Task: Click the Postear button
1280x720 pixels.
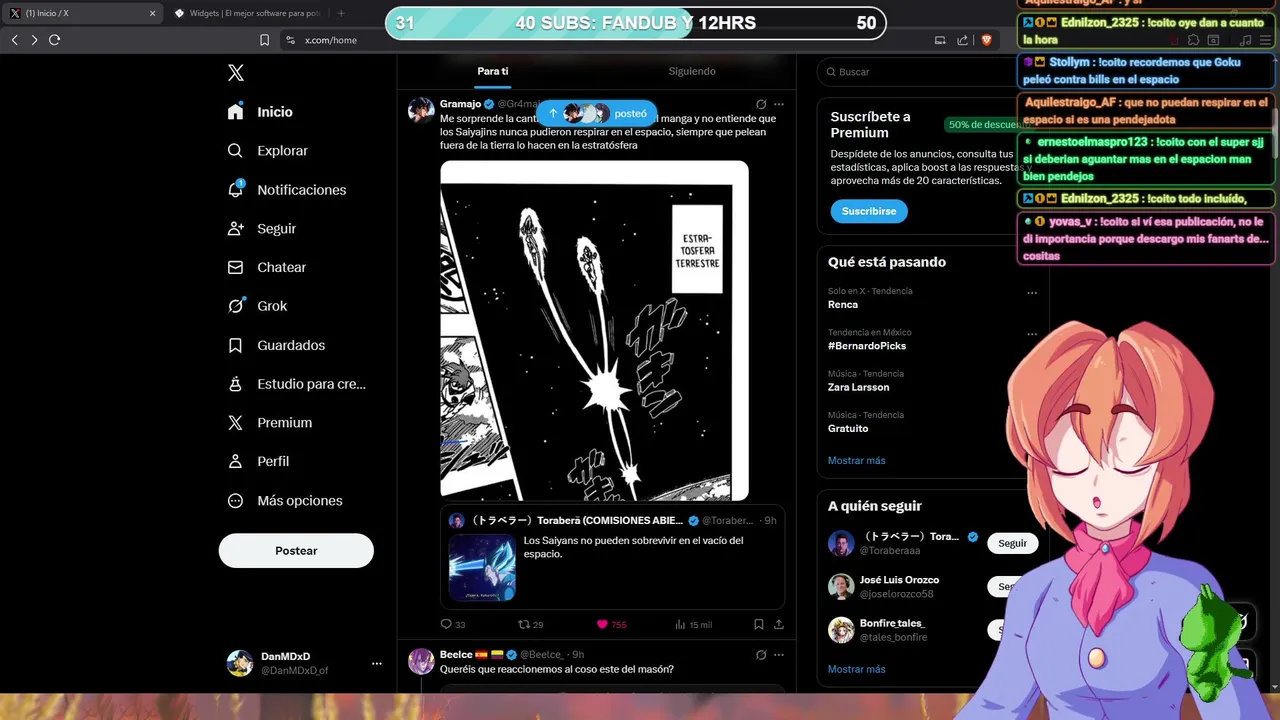Action: pyautogui.click(x=296, y=551)
